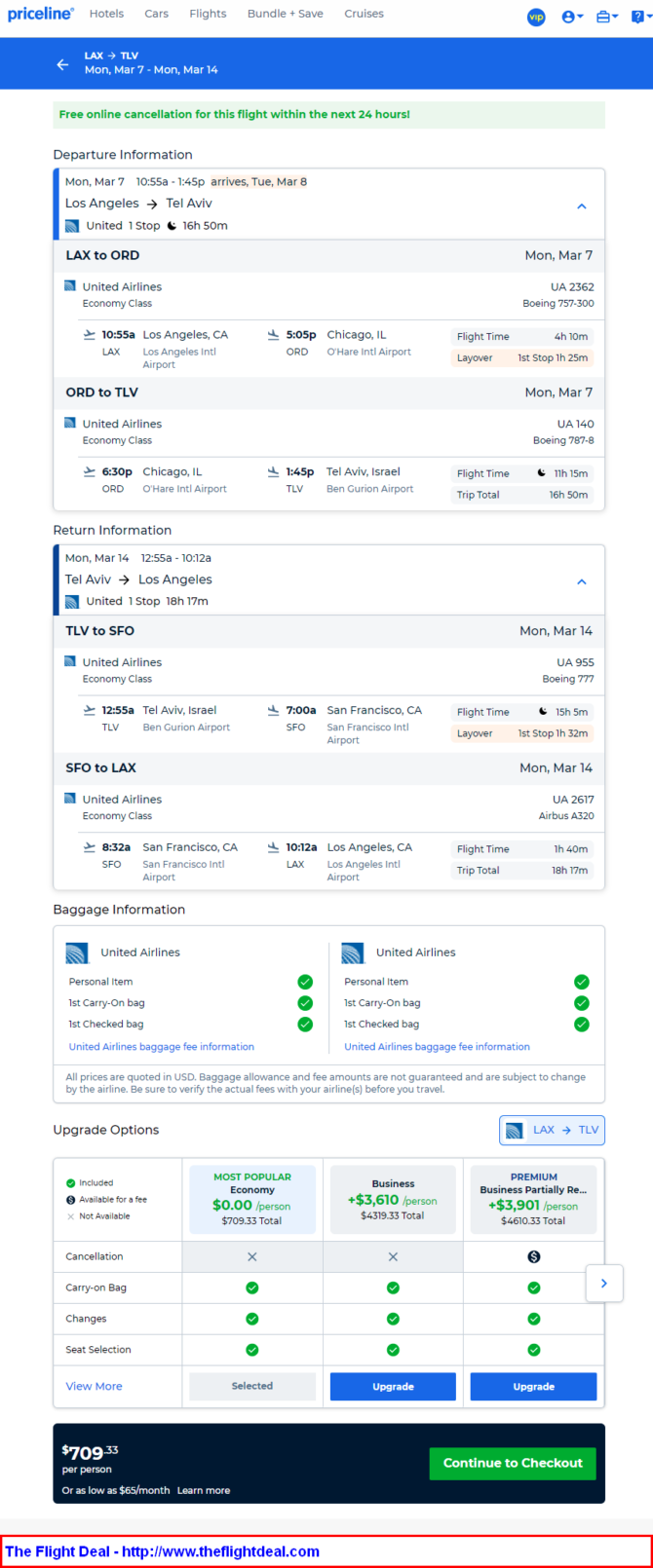This screenshot has width=653, height=1568.
Task: Click Continue to Checkout
Action: 513,1463
